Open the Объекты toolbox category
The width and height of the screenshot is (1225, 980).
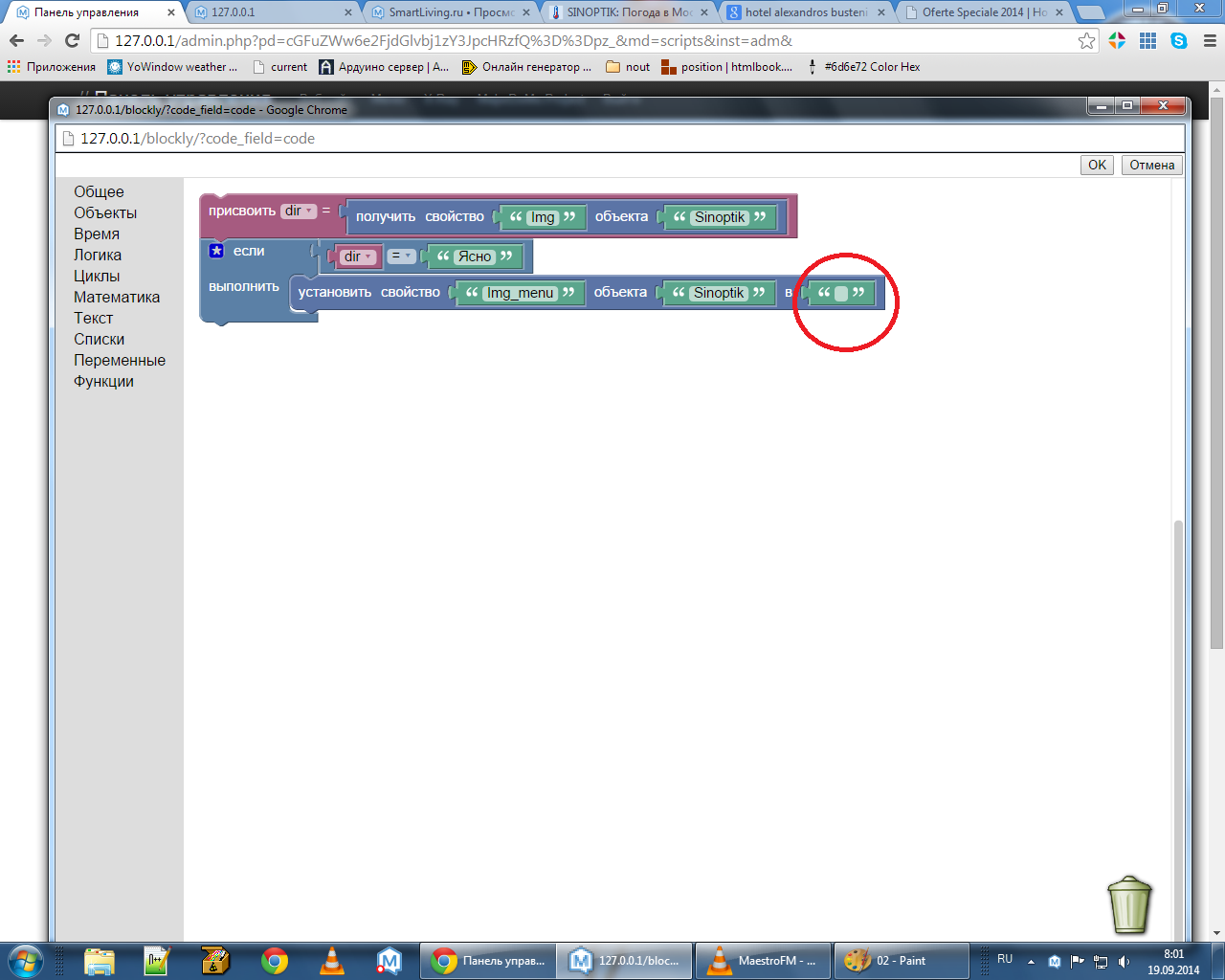click(105, 212)
